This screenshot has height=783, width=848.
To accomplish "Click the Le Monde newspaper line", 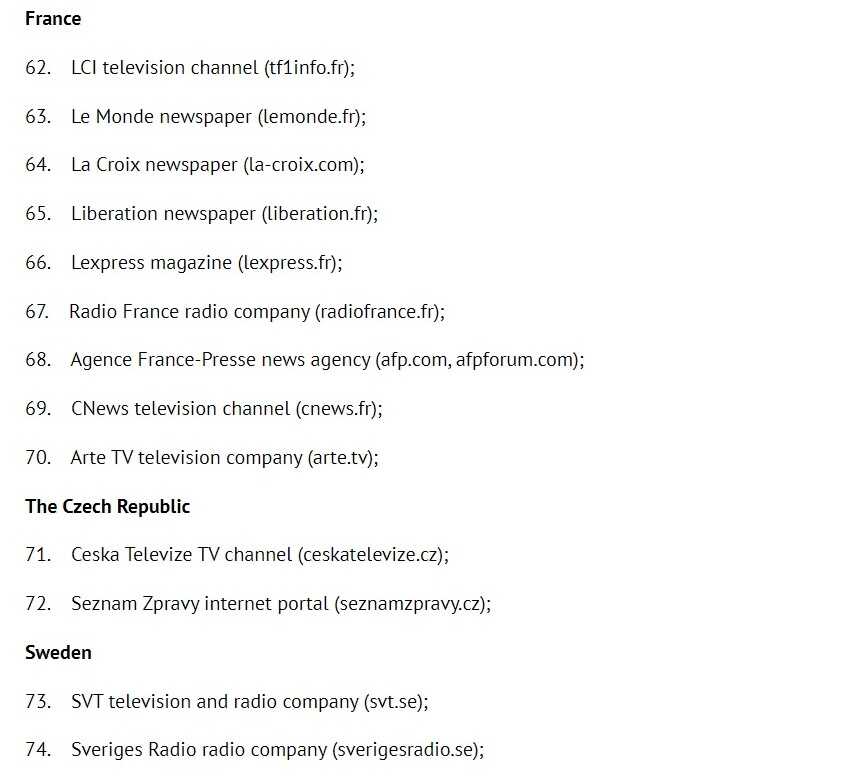I will (x=195, y=117).
